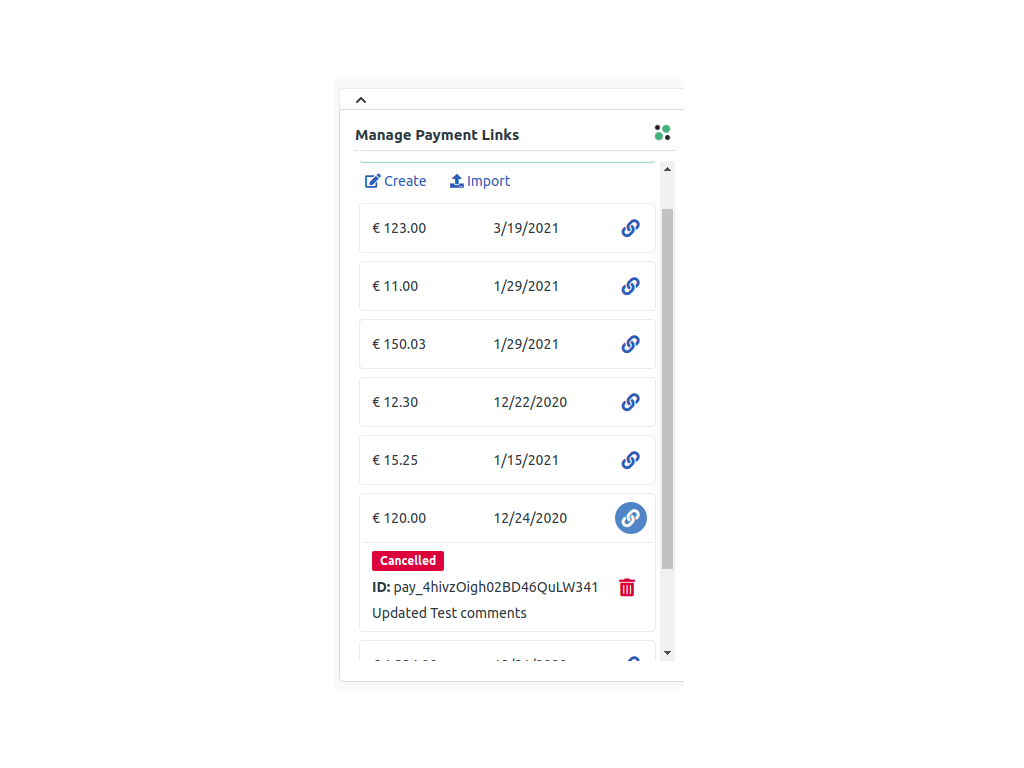Click the link icon next to € 12.30
Image resolution: width=1024 pixels, height=768 pixels.
[x=630, y=402]
